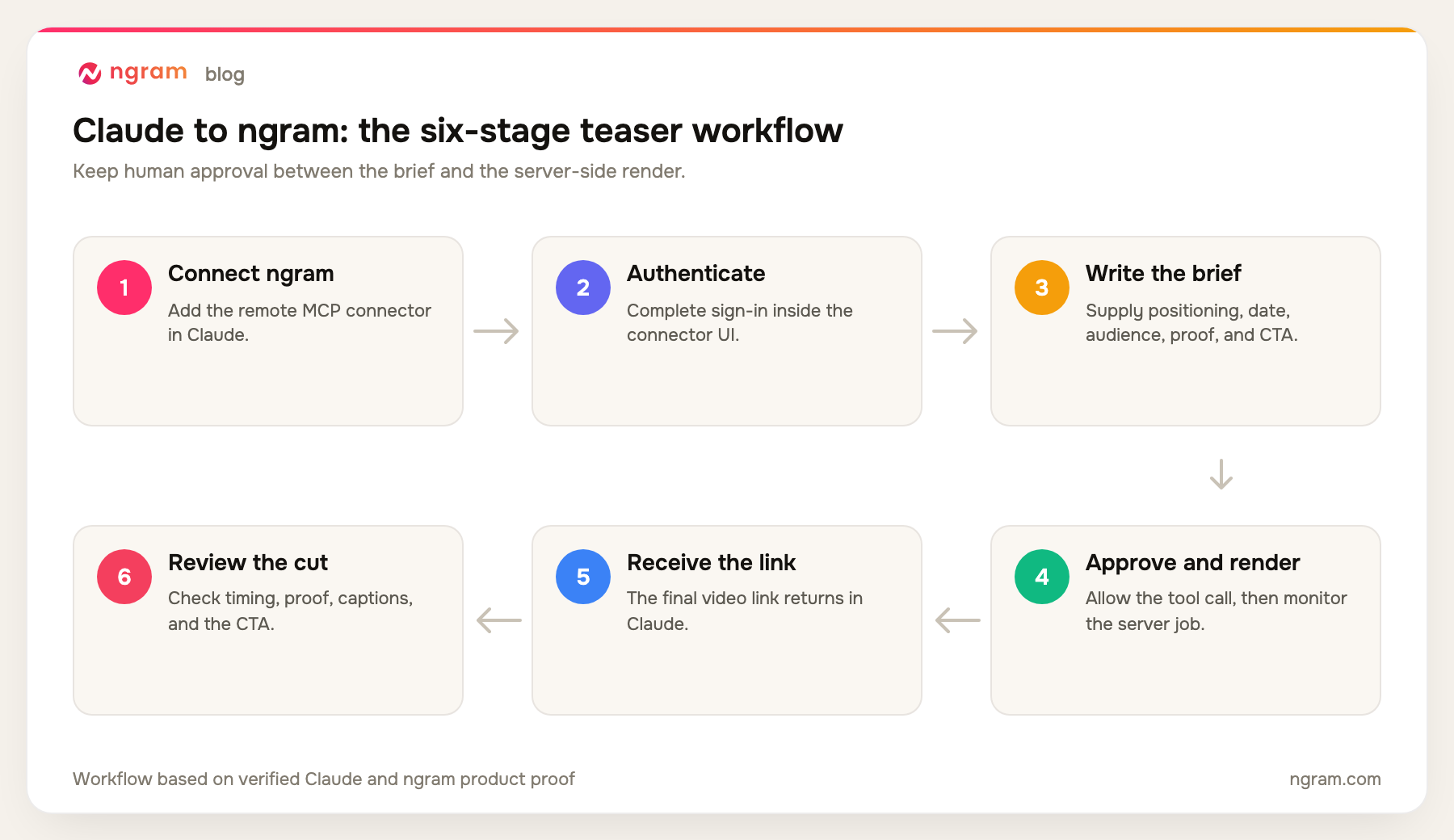Image resolution: width=1454 pixels, height=840 pixels.
Task: Click text Add the remote MCP connector
Action: pyautogui.click(x=300, y=322)
